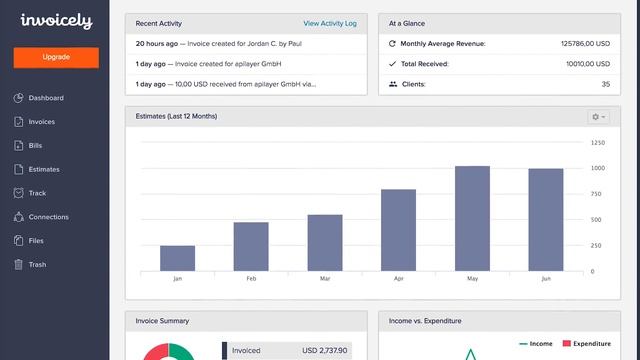
Task: Click the orange Upgrade button
Action: pos(56,57)
